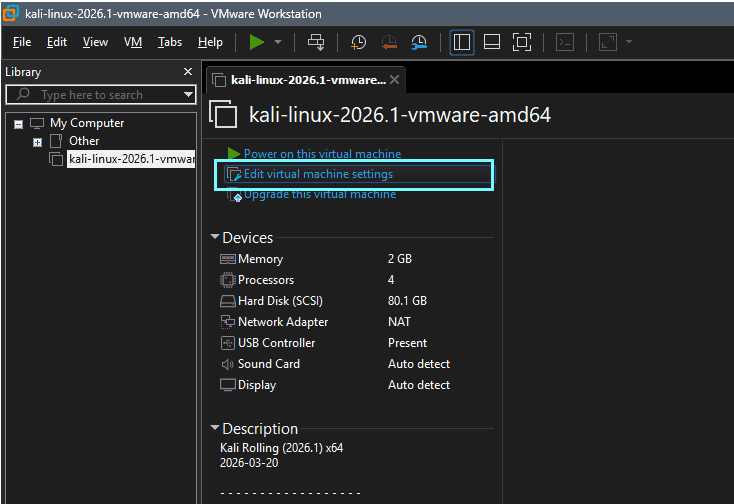The width and height of the screenshot is (734, 504).
Task: Click the 2026-03-20 date text in description
Action: [x=249, y=463]
